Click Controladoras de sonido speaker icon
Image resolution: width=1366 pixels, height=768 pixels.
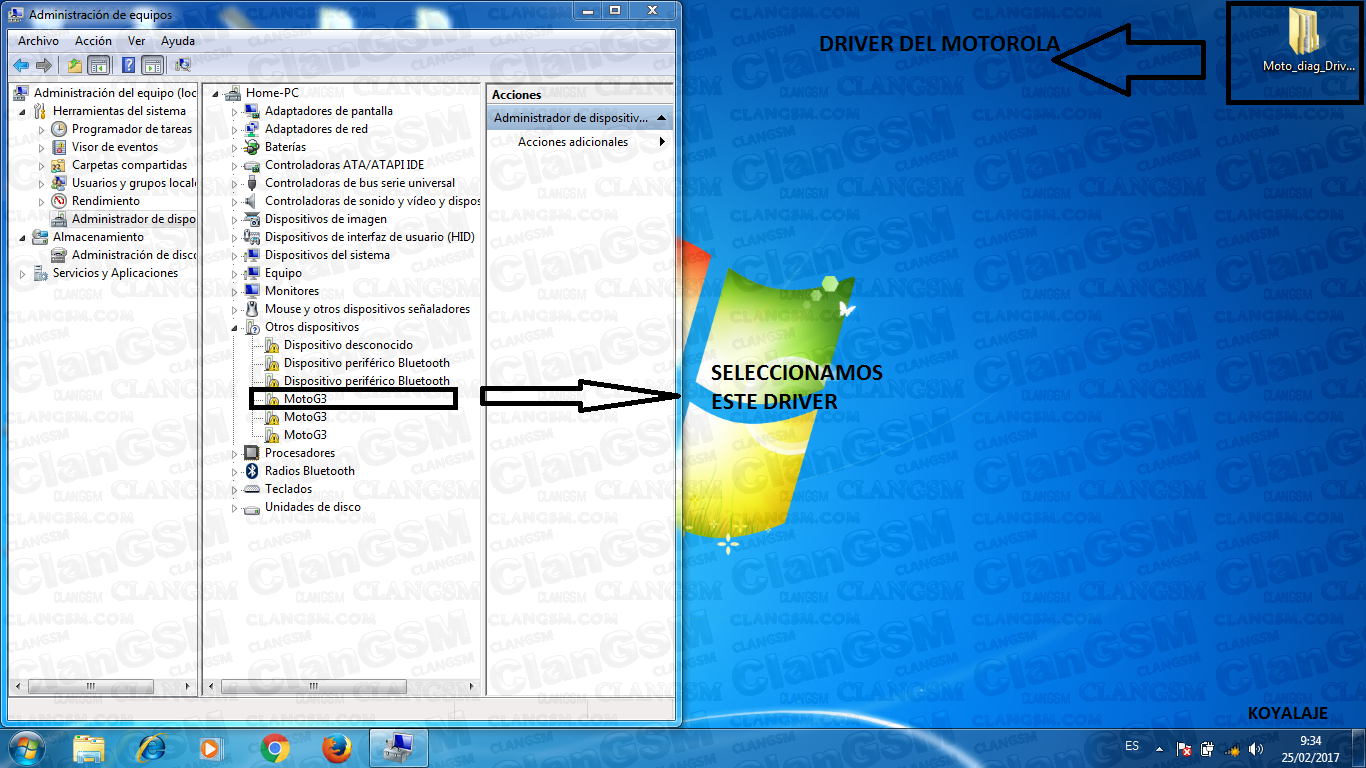252,201
